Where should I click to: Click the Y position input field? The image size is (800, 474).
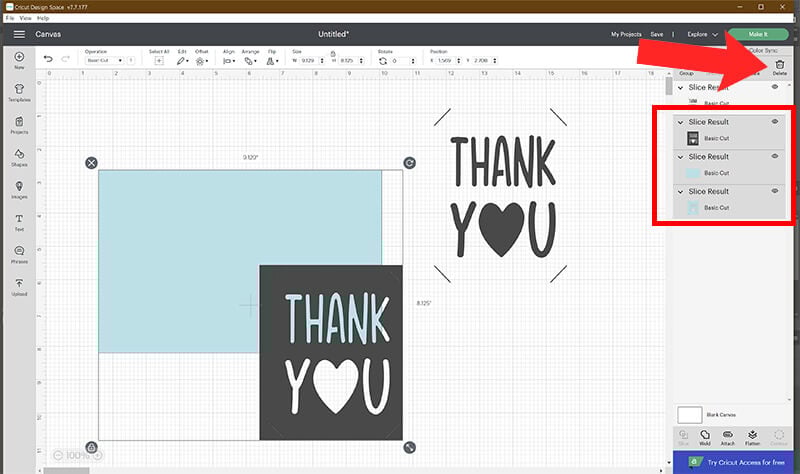click(482, 61)
